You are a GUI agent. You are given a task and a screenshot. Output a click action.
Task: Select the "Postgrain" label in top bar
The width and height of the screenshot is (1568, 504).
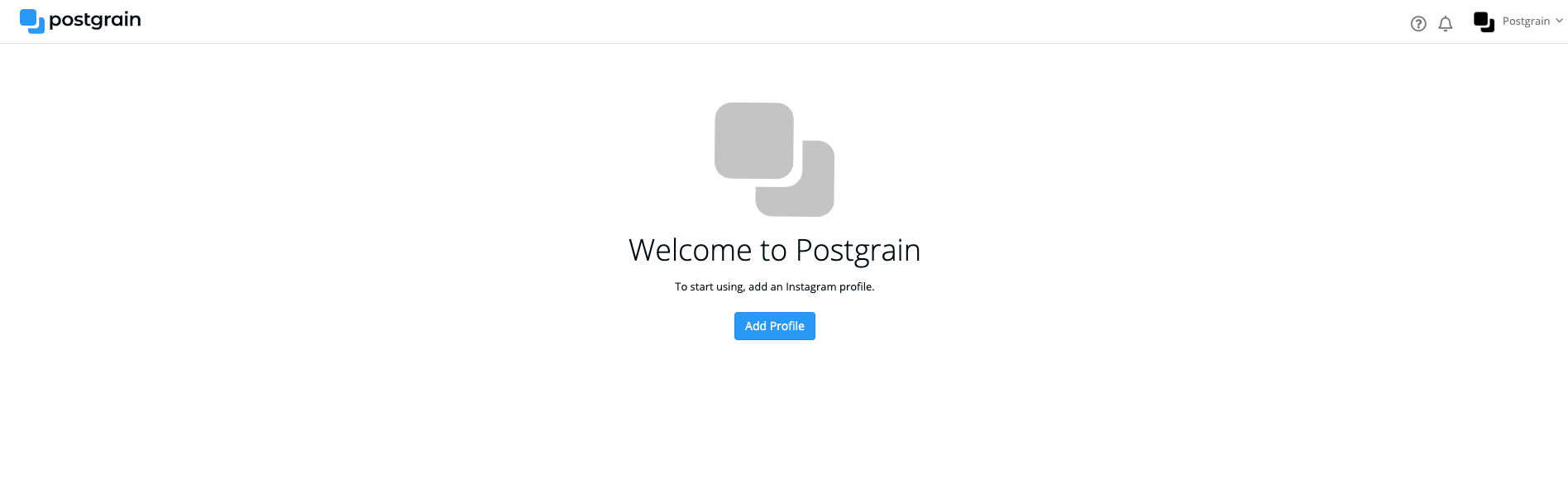click(1526, 22)
